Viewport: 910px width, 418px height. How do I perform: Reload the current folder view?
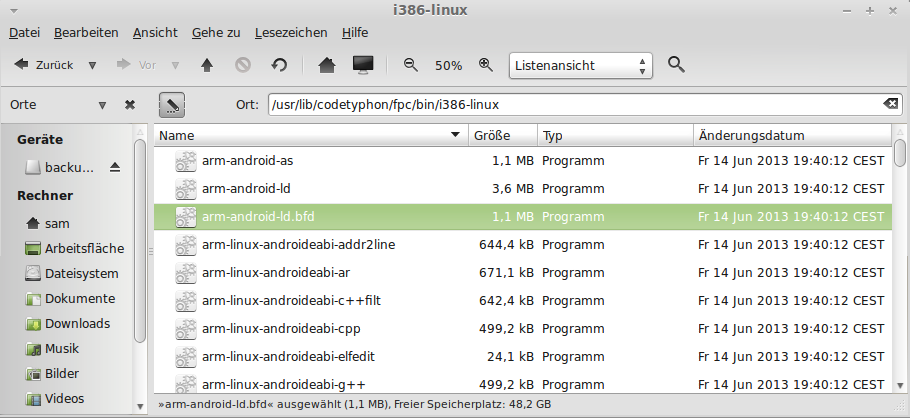coord(279,66)
